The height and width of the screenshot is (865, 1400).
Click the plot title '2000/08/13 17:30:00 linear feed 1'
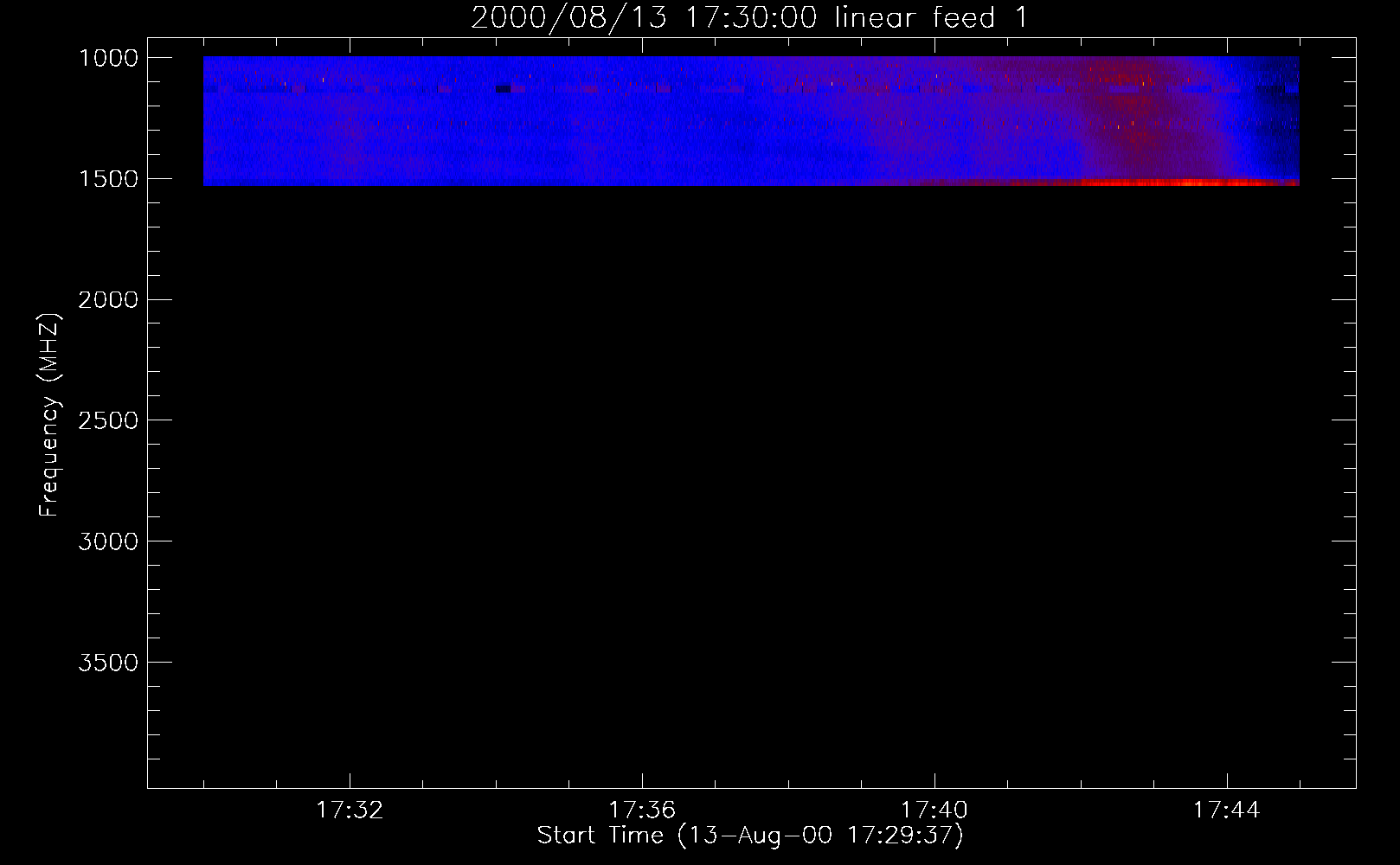749,17
